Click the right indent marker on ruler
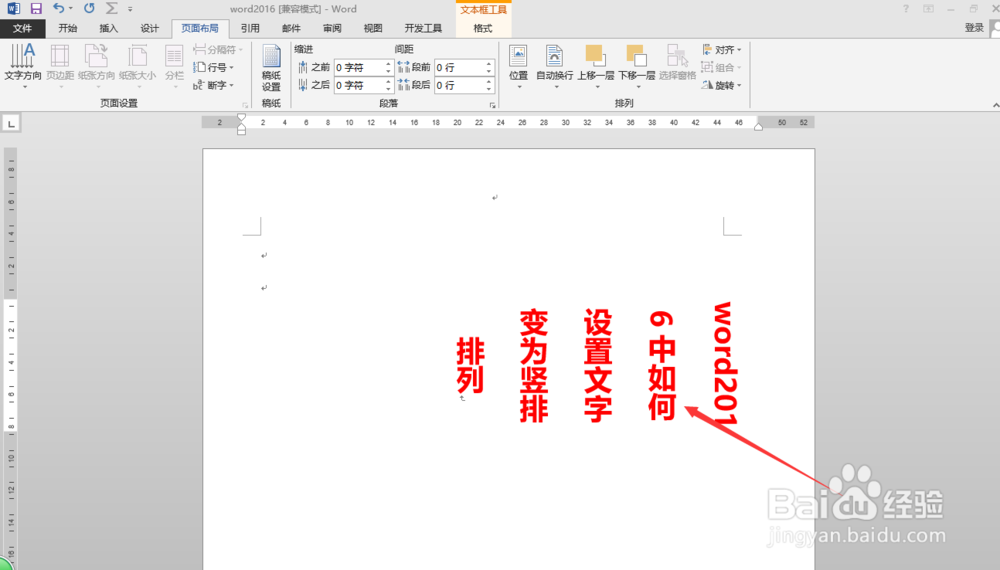This screenshot has height=570, width=1000. tap(758, 126)
